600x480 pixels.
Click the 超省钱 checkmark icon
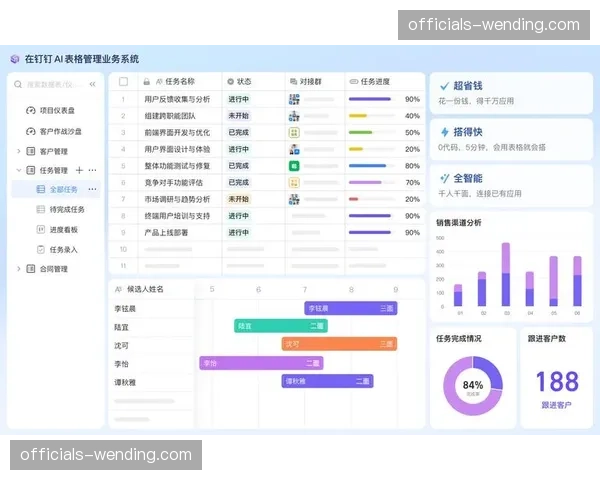tap(444, 86)
